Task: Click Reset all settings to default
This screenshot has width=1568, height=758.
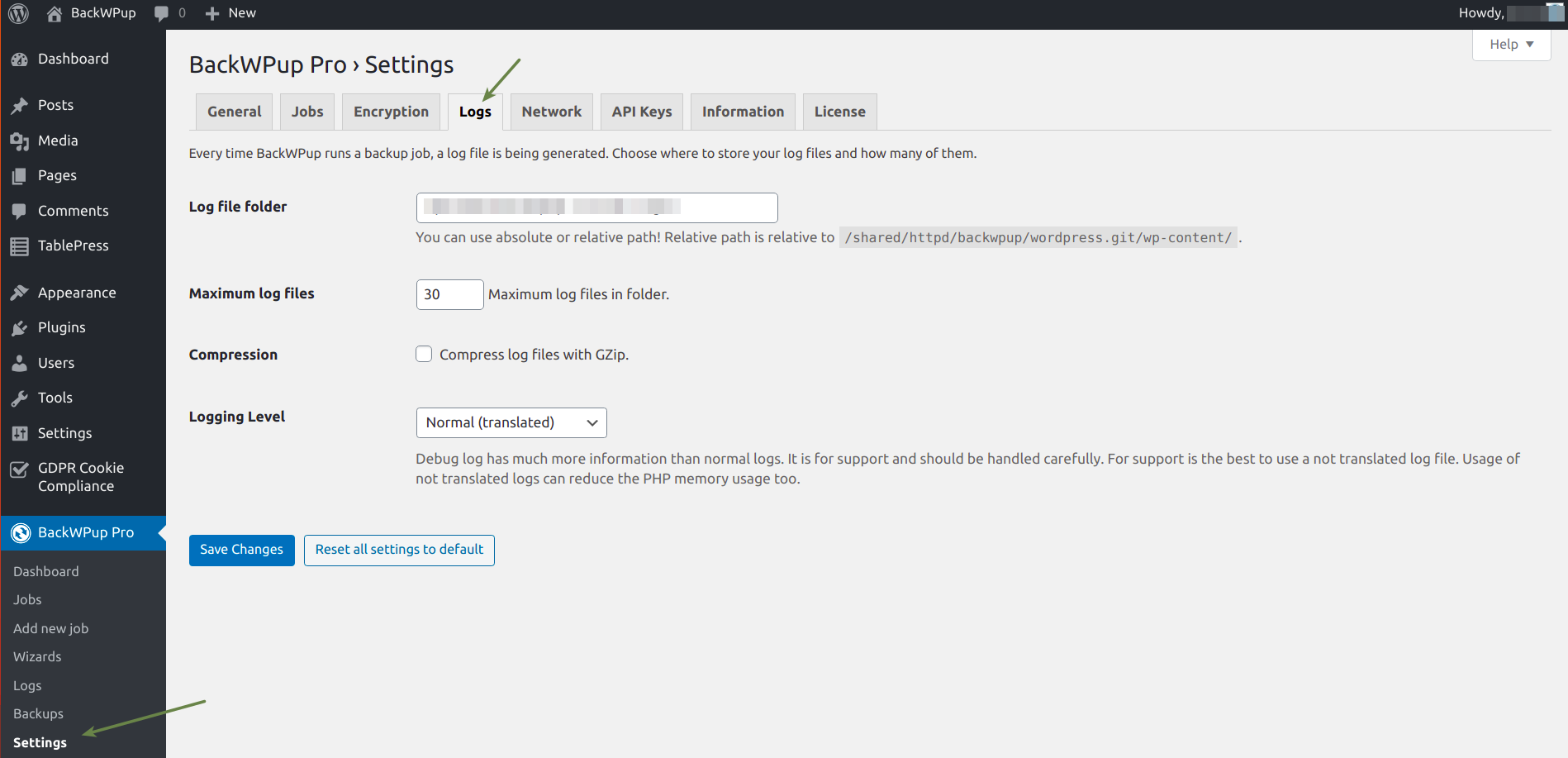Action: 399,551
